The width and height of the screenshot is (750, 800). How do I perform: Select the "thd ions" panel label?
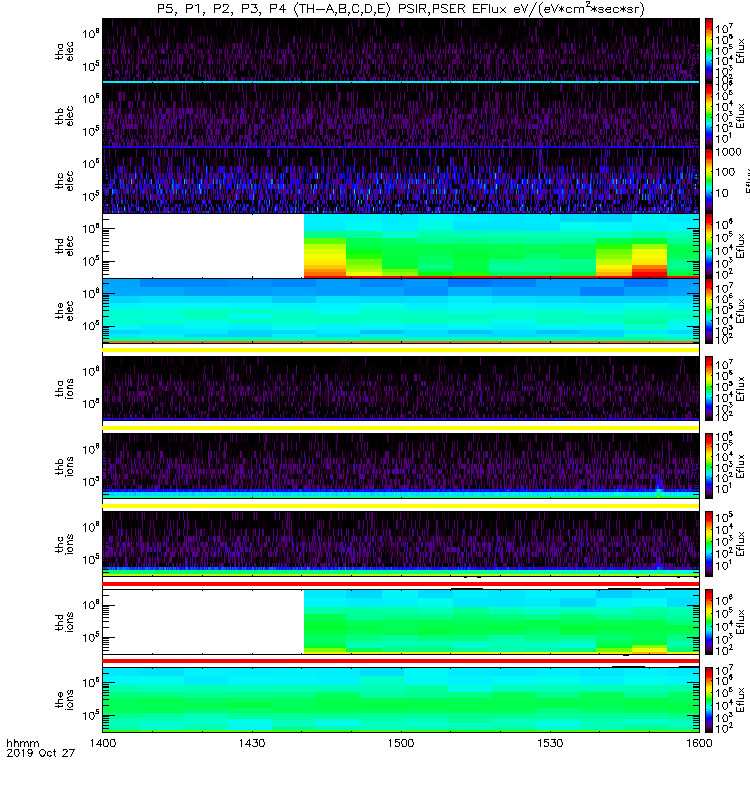(65, 622)
